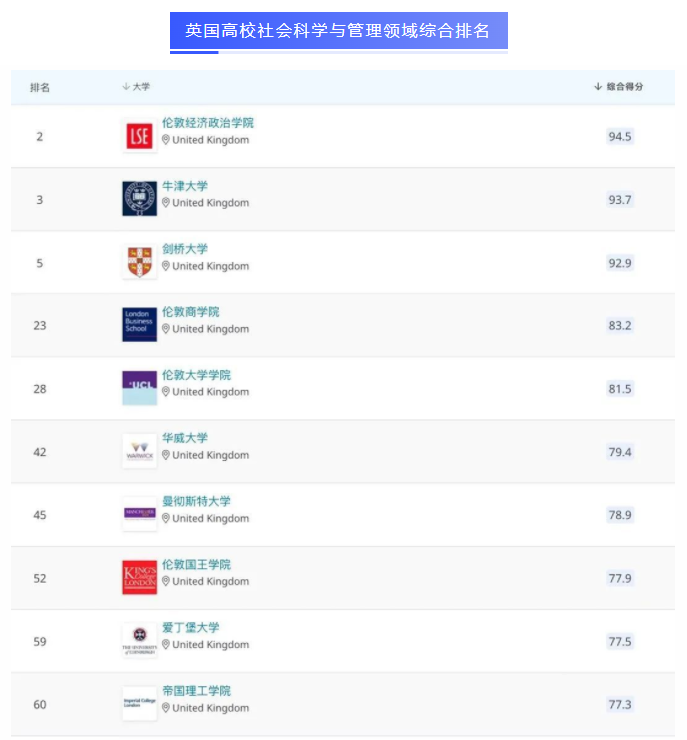
Task: Click the University of Manchester logo
Action: (139, 514)
